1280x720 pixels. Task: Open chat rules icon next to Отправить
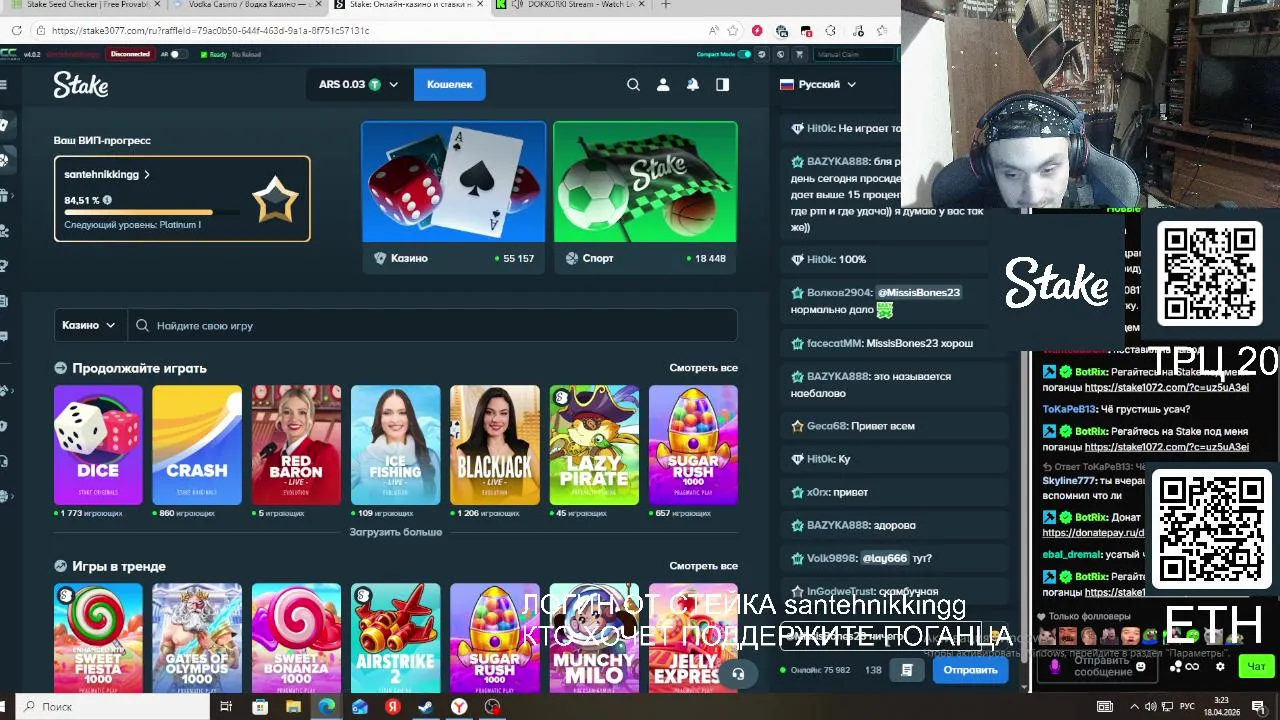click(907, 670)
